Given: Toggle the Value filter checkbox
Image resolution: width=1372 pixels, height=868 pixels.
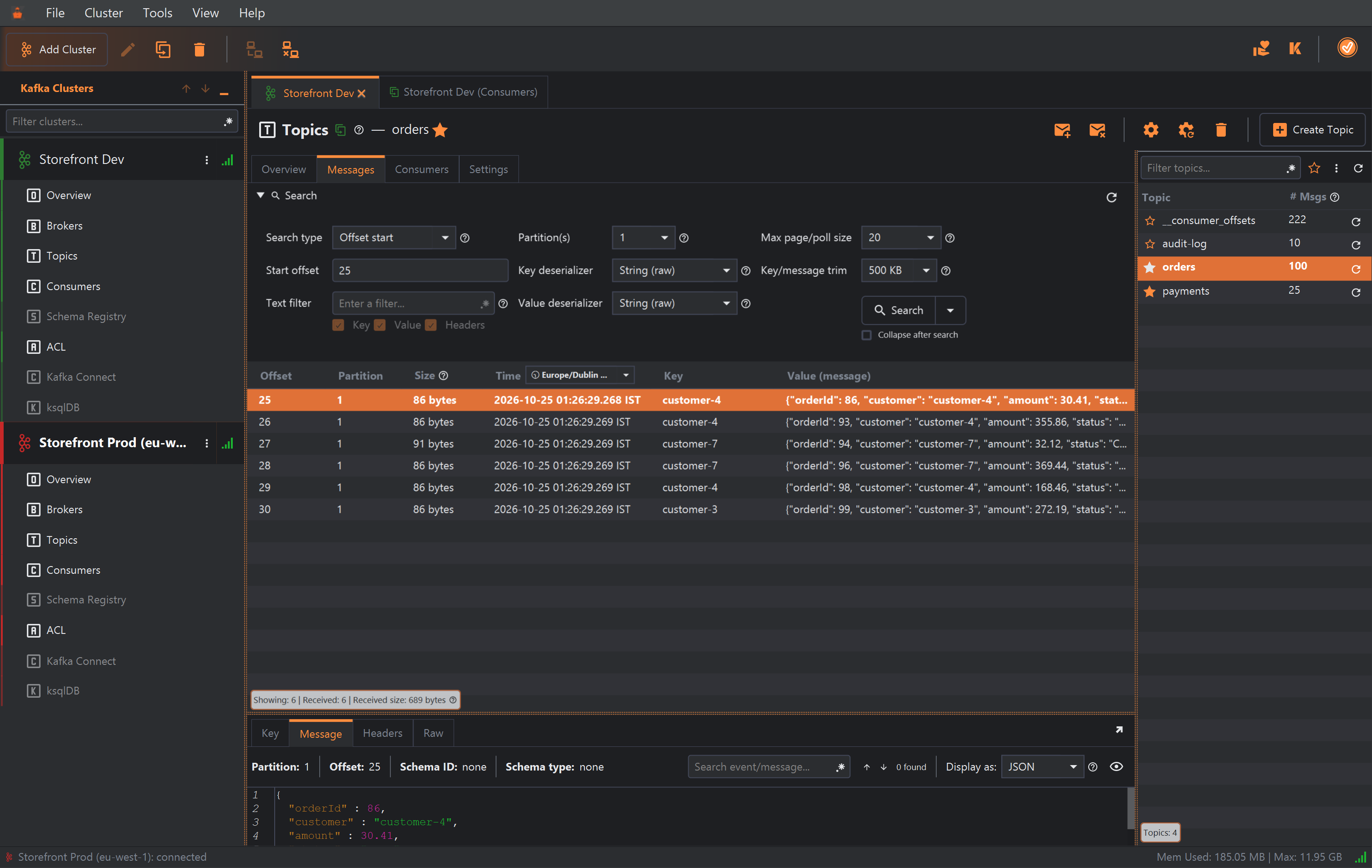Looking at the screenshot, I should point(380,325).
